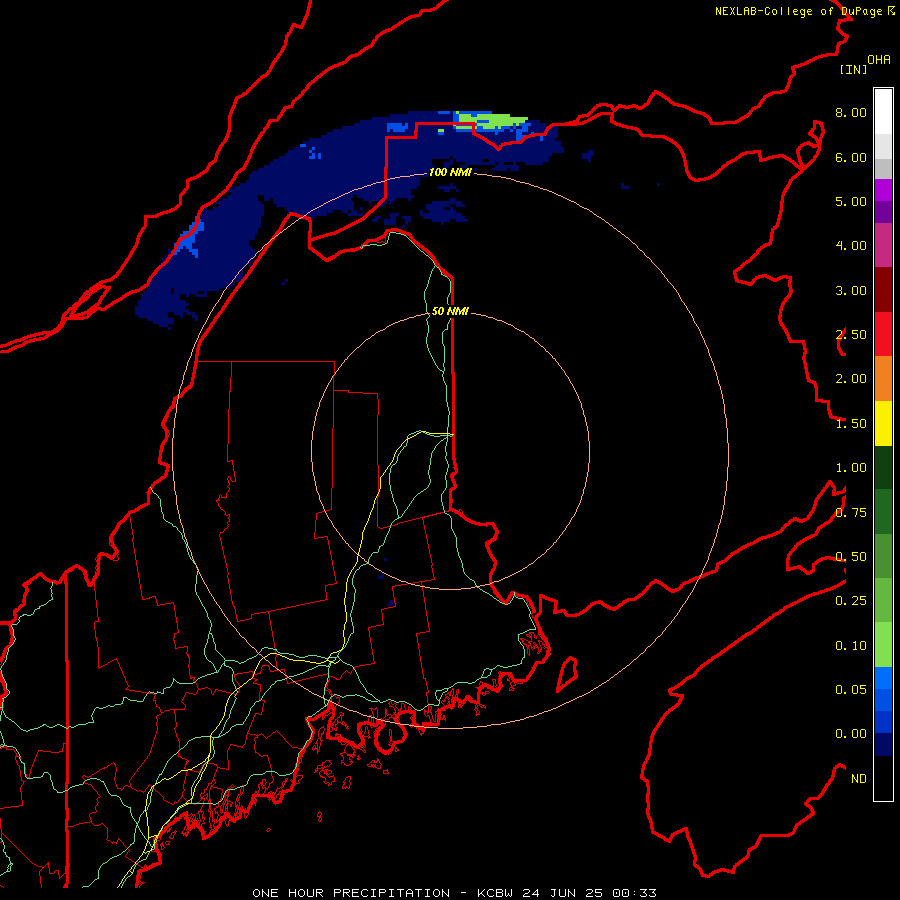Click the ND legend label
Viewport: 900px width, 900px height.
pos(859,779)
